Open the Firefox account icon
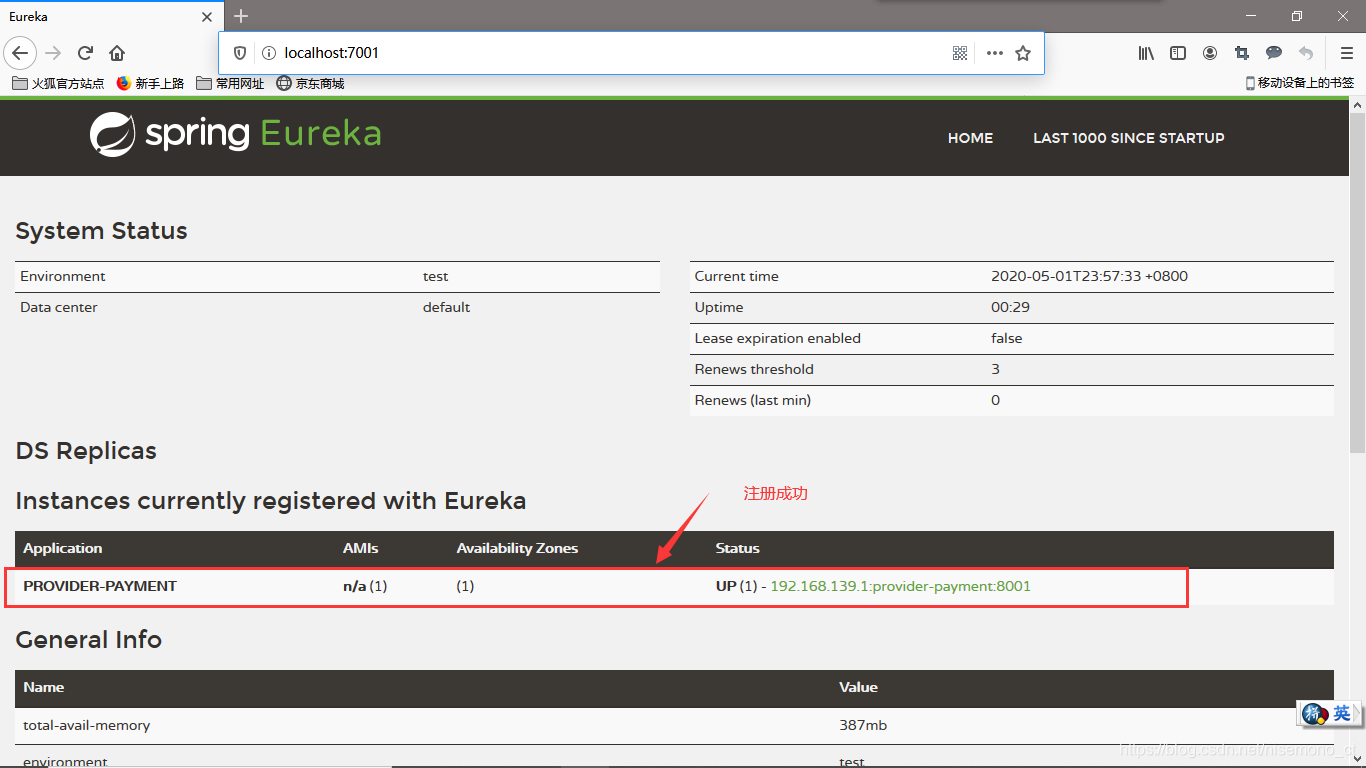The height and width of the screenshot is (768, 1366). tap(1210, 53)
